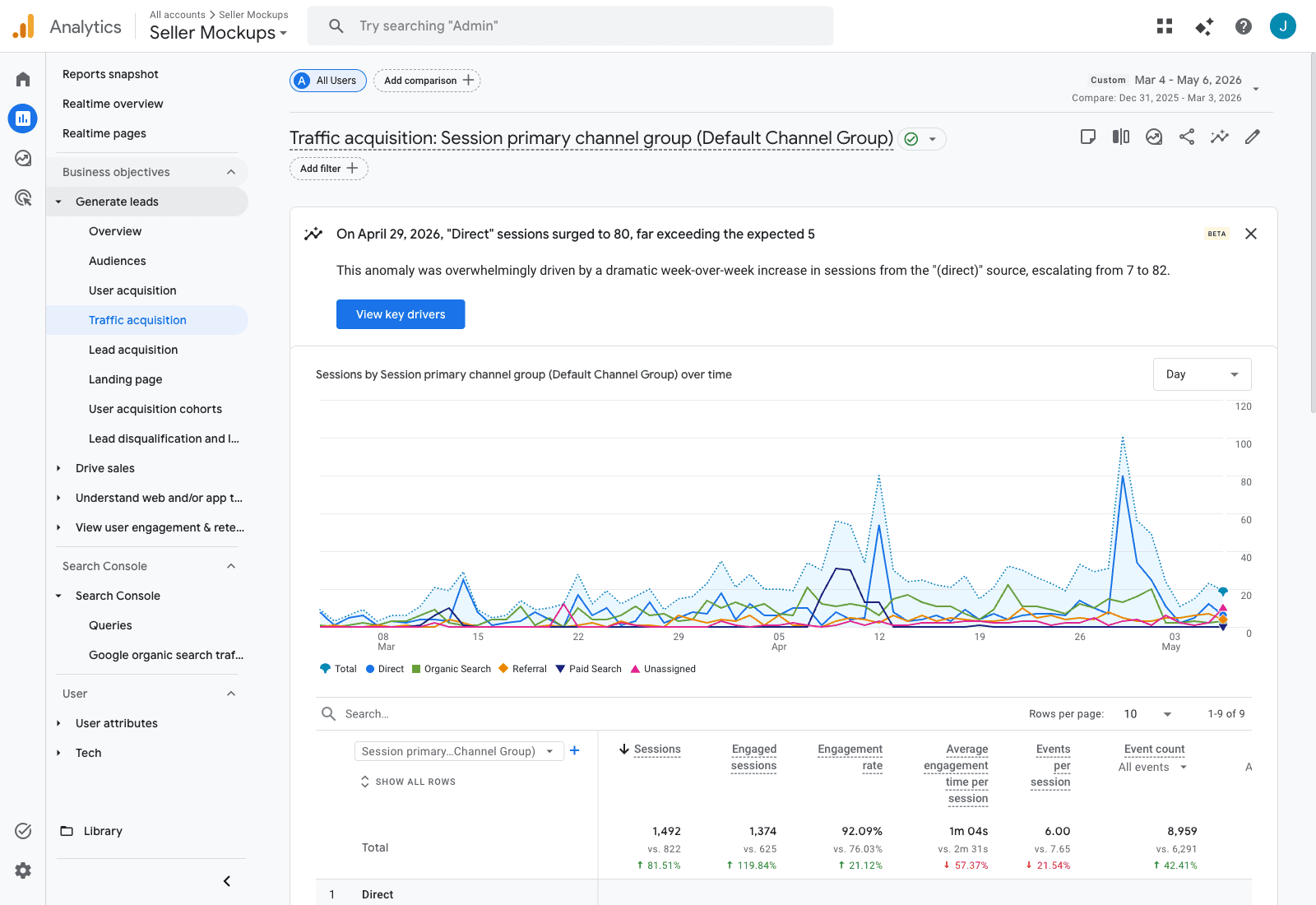Open the report annotations note icon
Image resolution: width=1316 pixels, height=905 pixels.
(1088, 137)
